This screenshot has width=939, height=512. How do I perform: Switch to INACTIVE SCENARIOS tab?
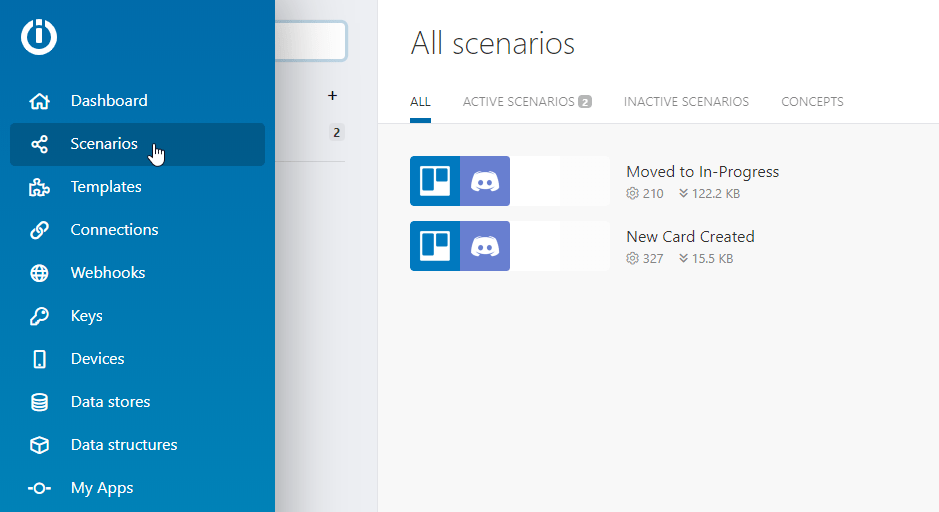click(x=686, y=102)
